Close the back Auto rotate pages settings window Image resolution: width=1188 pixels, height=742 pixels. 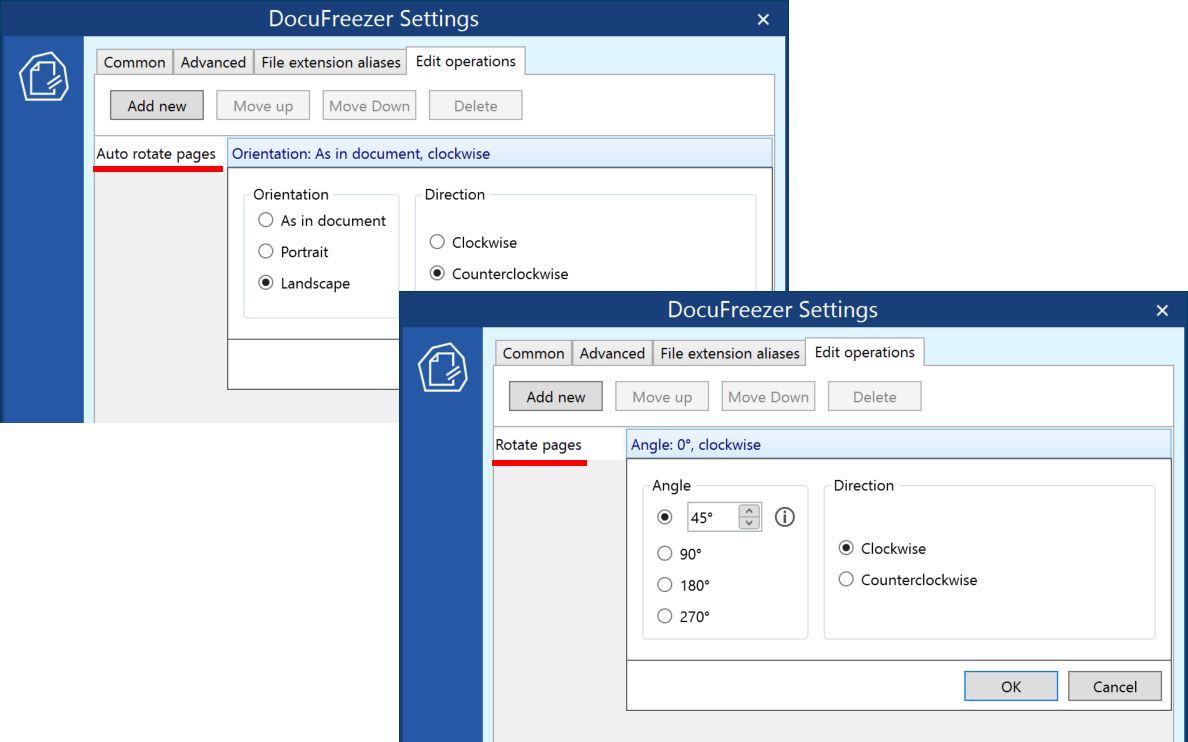763,19
